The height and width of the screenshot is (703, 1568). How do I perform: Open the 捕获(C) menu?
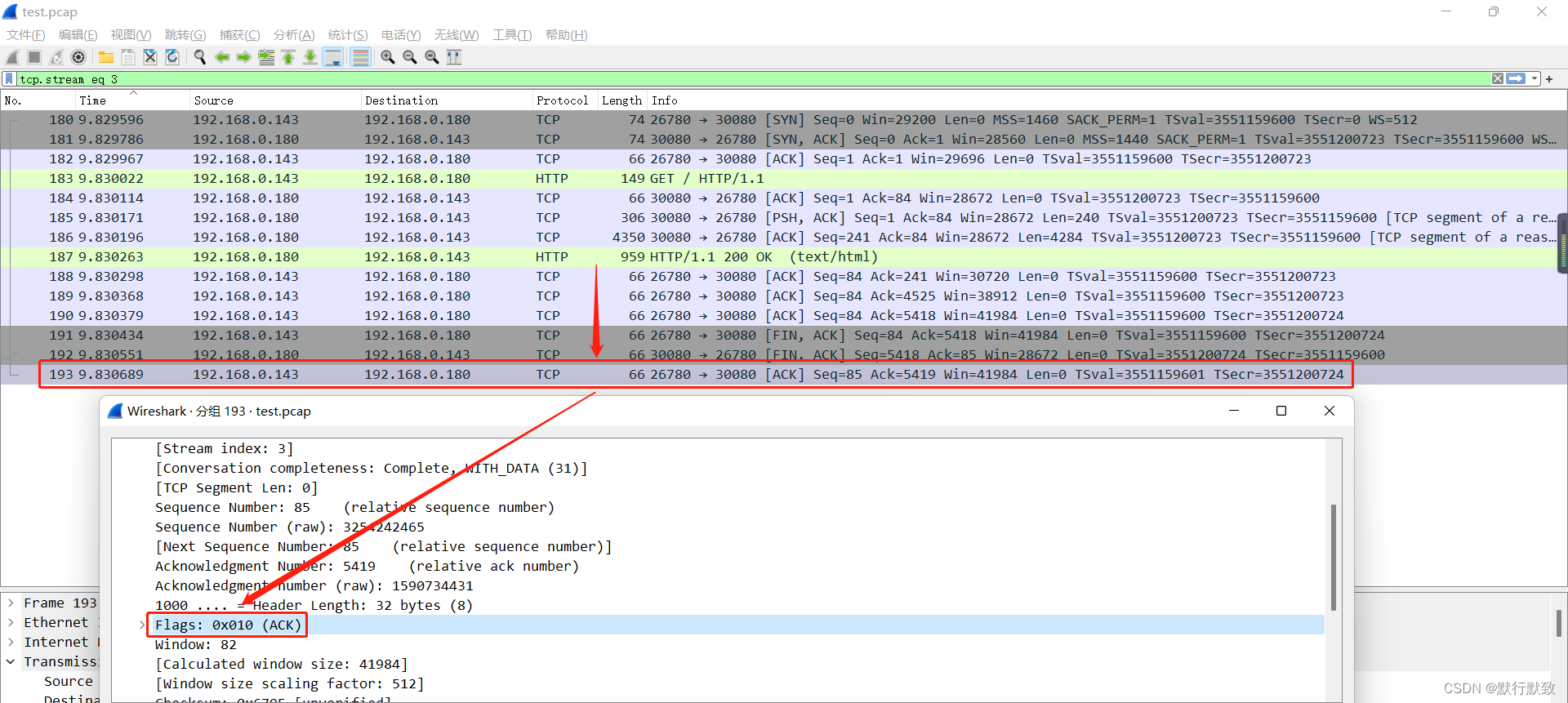point(240,35)
